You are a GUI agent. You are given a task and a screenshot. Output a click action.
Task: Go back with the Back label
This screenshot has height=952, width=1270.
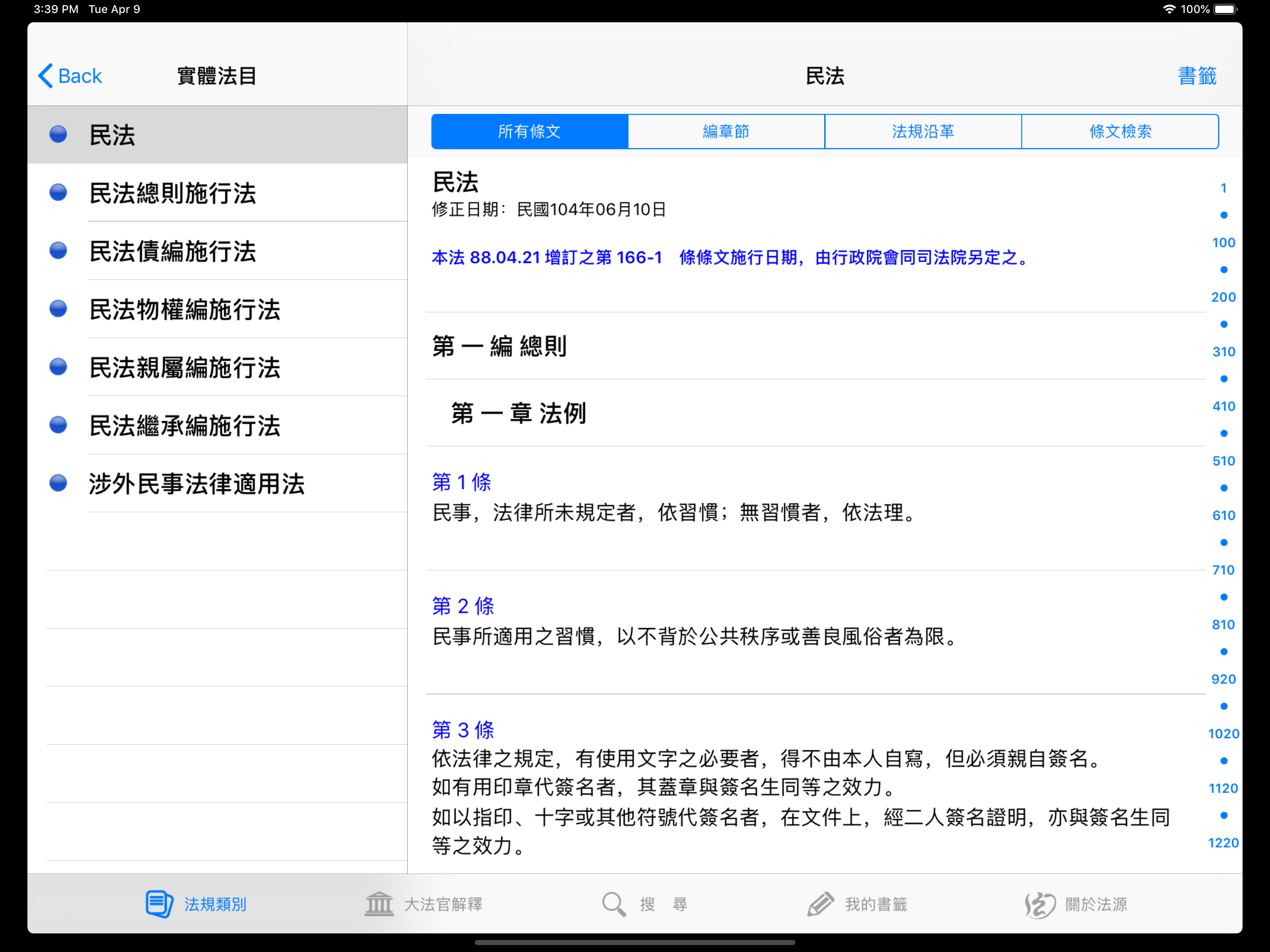tap(80, 76)
